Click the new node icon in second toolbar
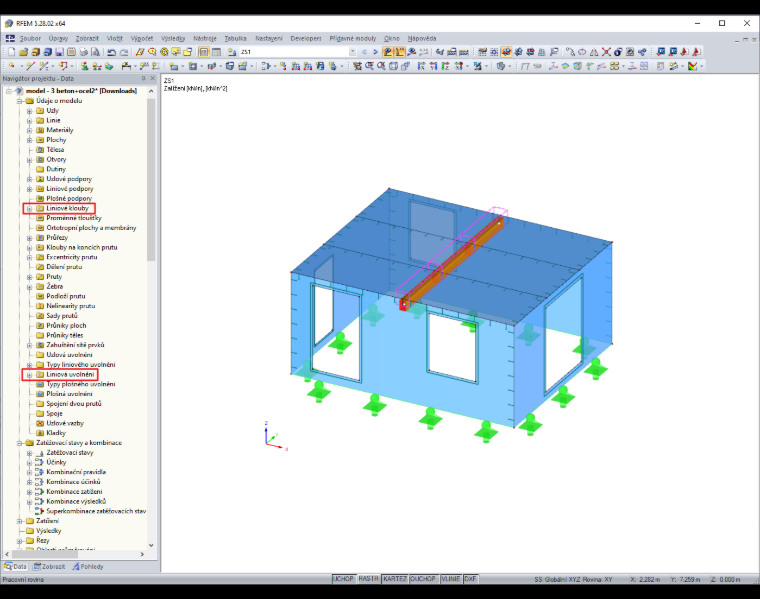Viewport: 760px width, 599px height. tap(12, 66)
